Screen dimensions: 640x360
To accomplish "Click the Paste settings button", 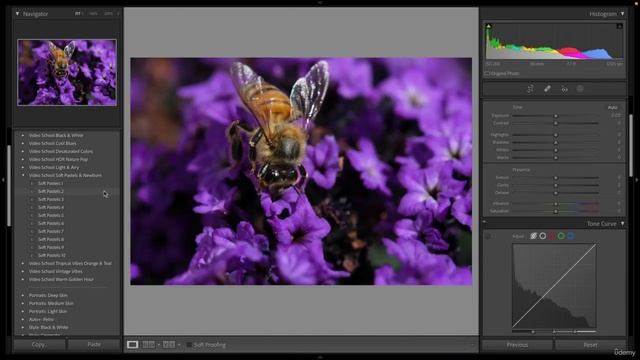I will click(x=94, y=344).
